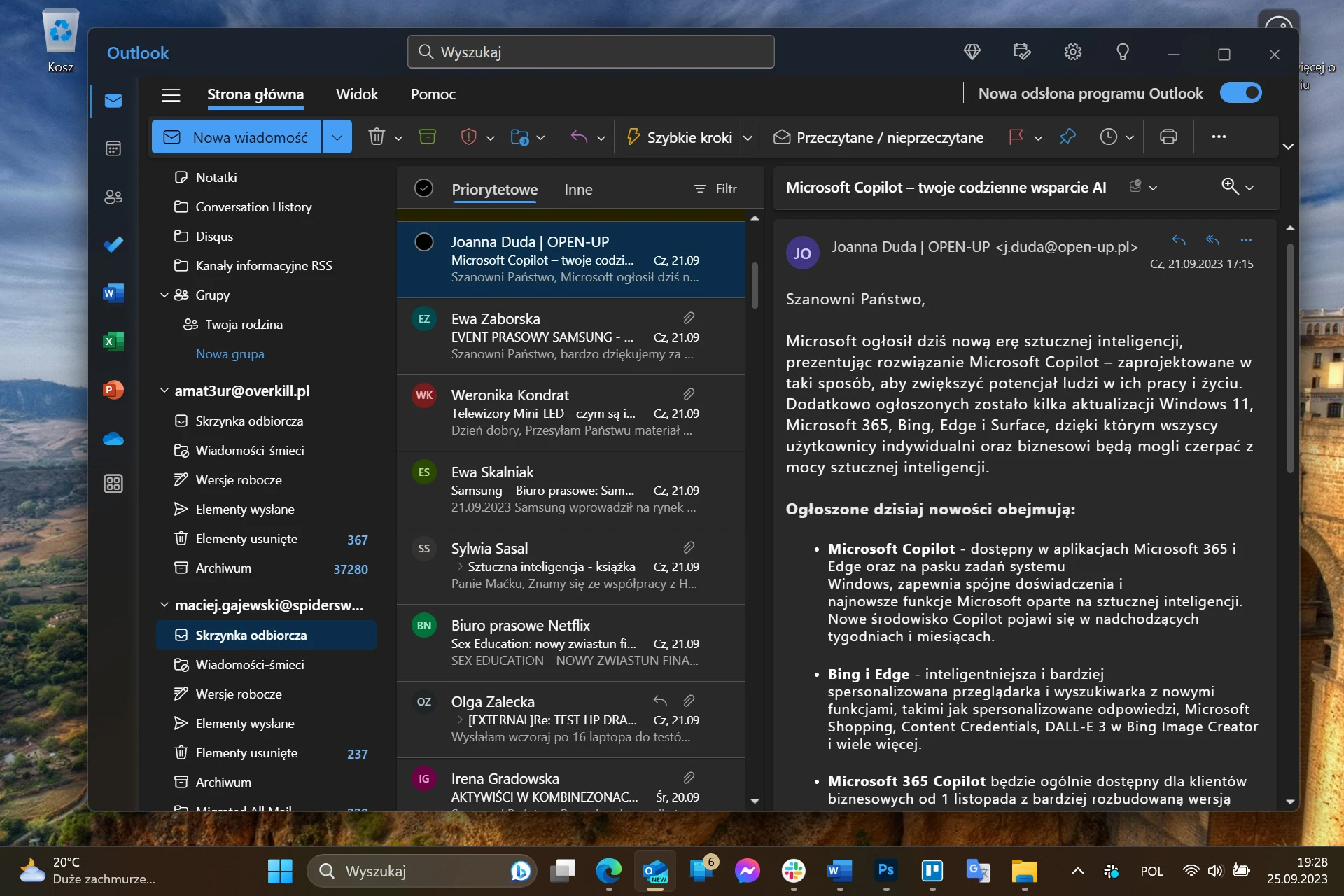The image size is (1344, 896).
Task: Print the message with printer icon
Action: click(1168, 136)
